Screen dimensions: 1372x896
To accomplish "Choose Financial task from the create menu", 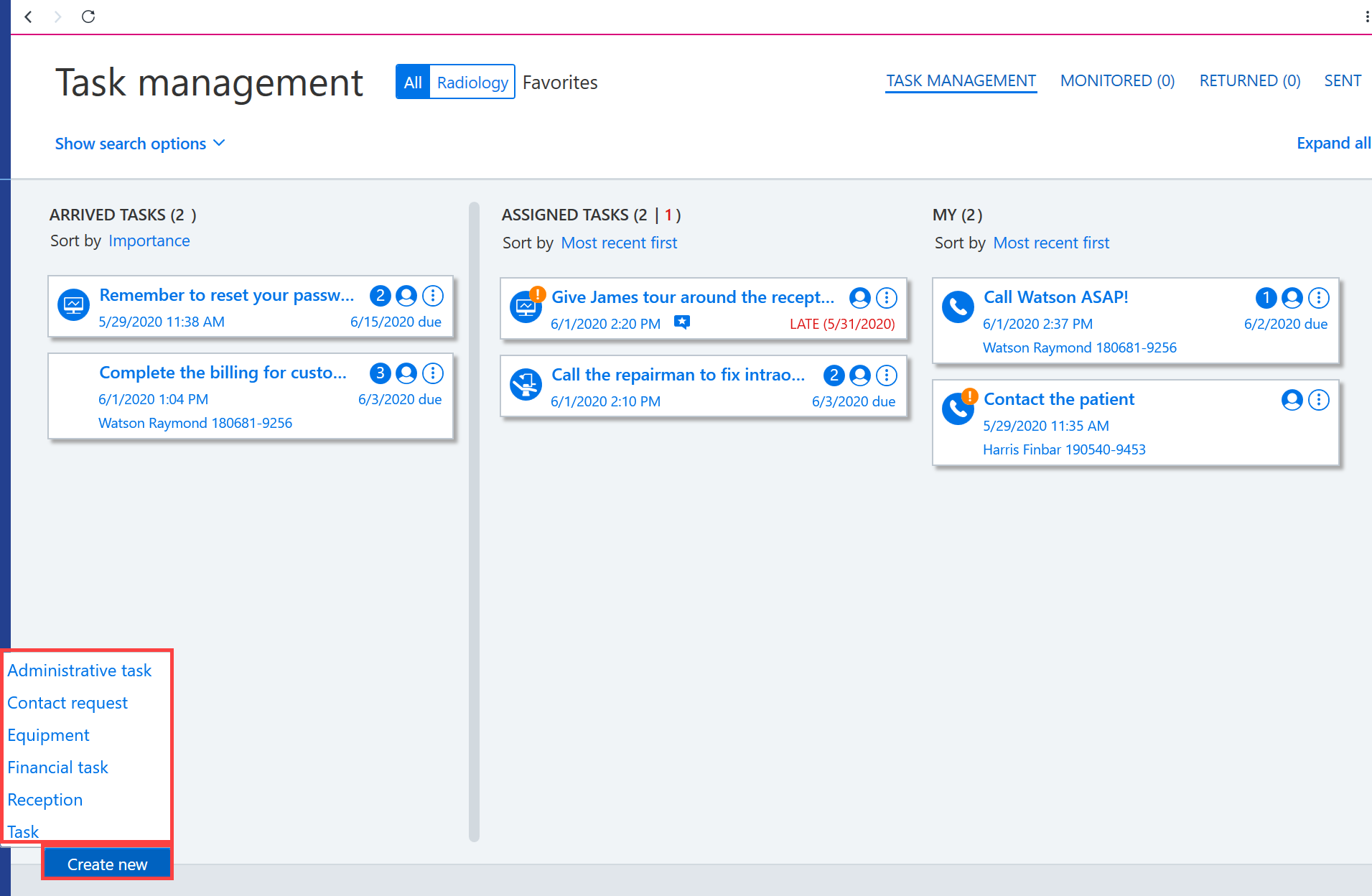I will [x=57, y=767].
